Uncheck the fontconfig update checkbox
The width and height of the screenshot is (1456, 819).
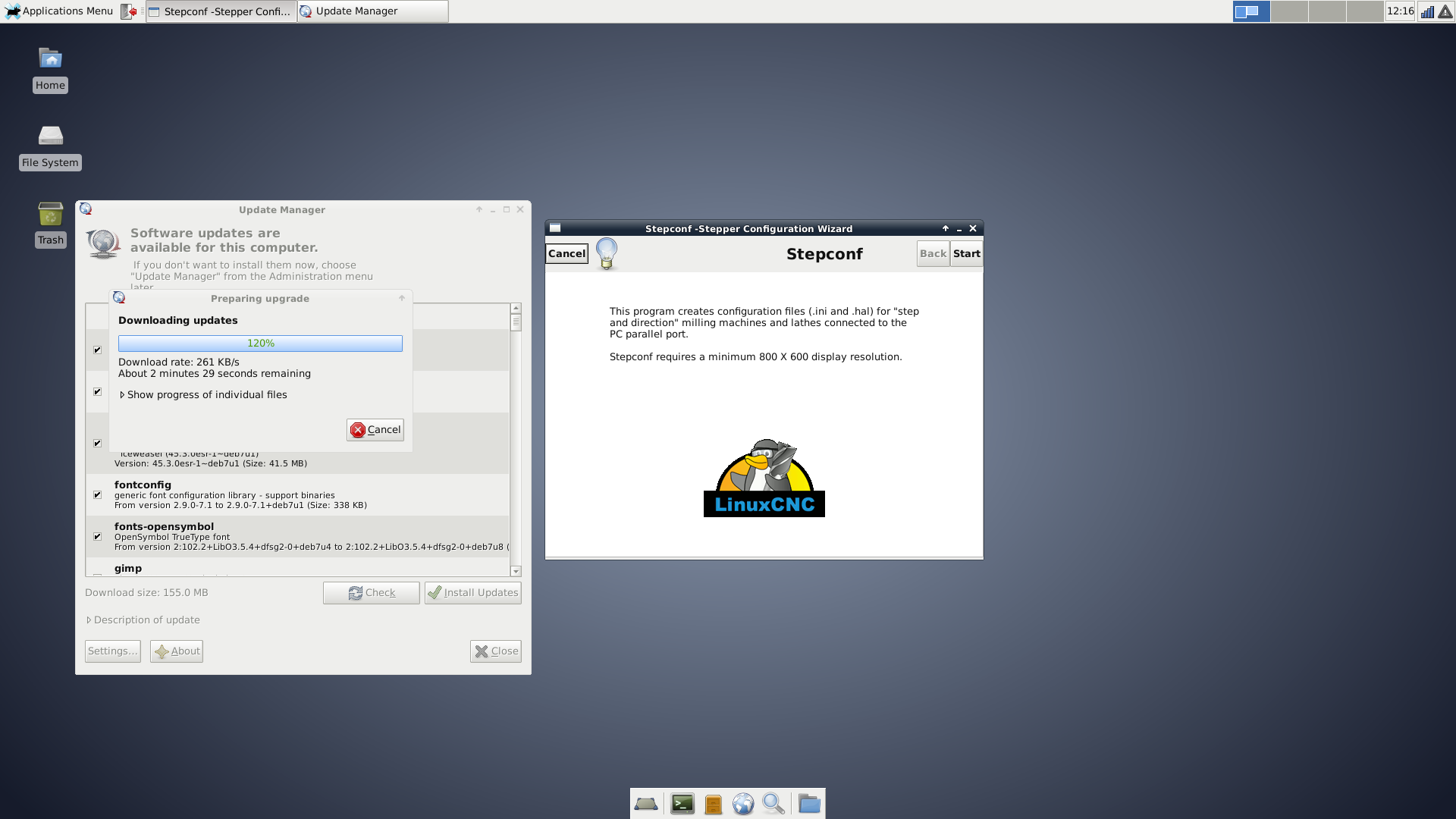pyautogui.click(x=97, y=495)
